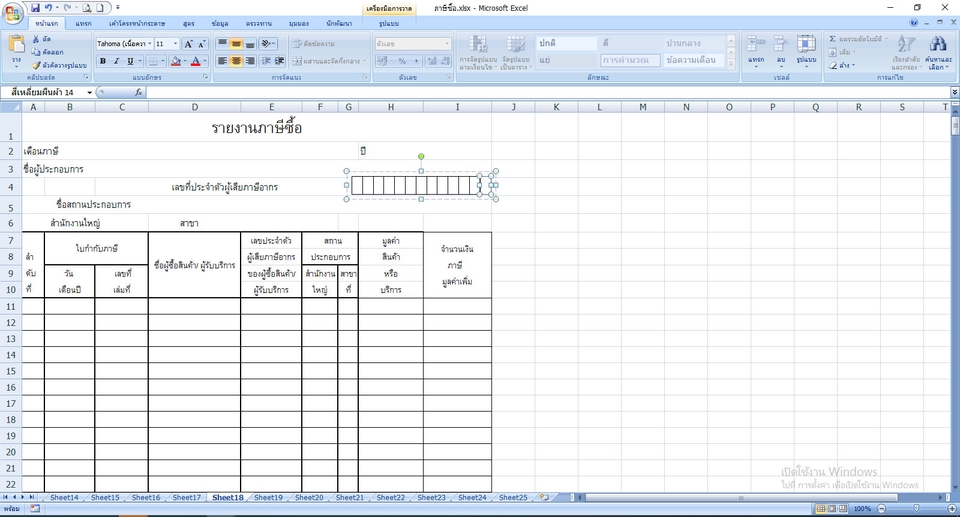Open Insert cells (แทรก) in Cells group
960x517 pixels.
(756, 50)
